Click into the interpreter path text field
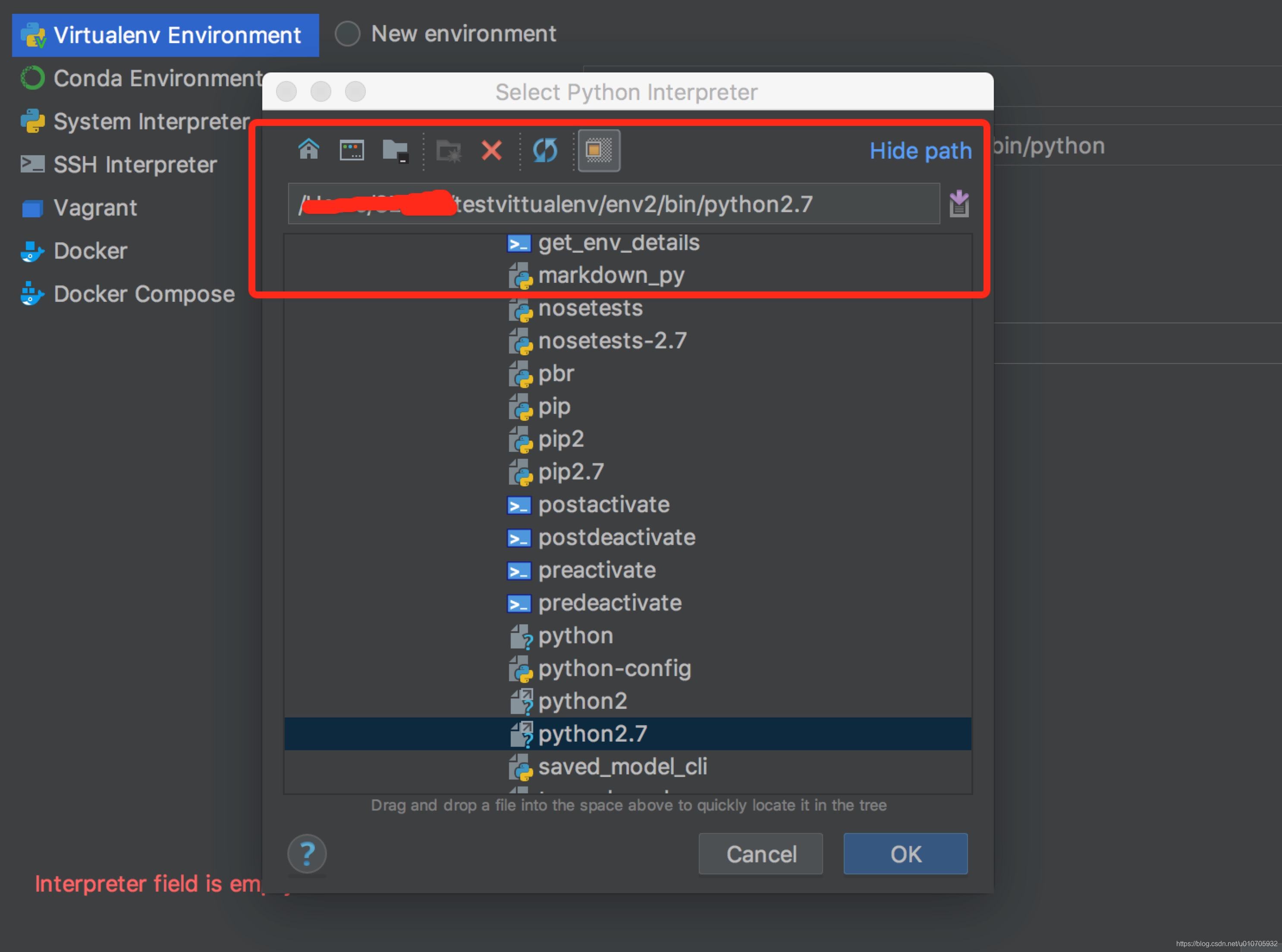The height and width of the screenshot is (952, 1282). coord(613,204)
